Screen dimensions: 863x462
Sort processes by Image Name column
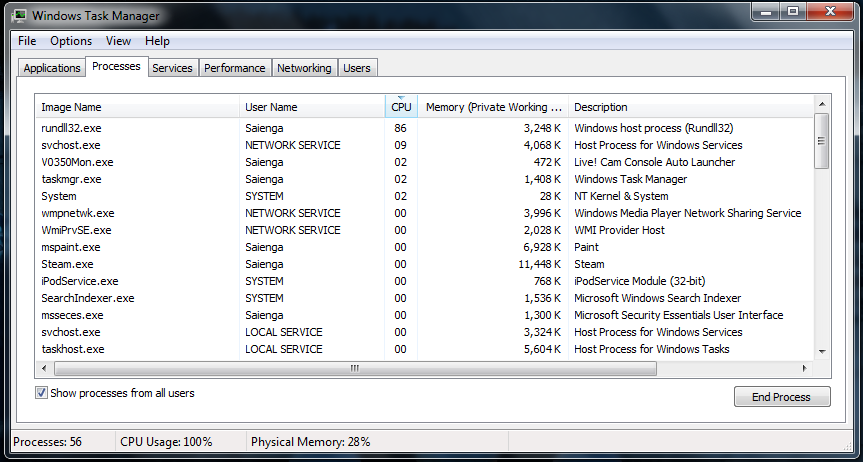tap(138, 107)
